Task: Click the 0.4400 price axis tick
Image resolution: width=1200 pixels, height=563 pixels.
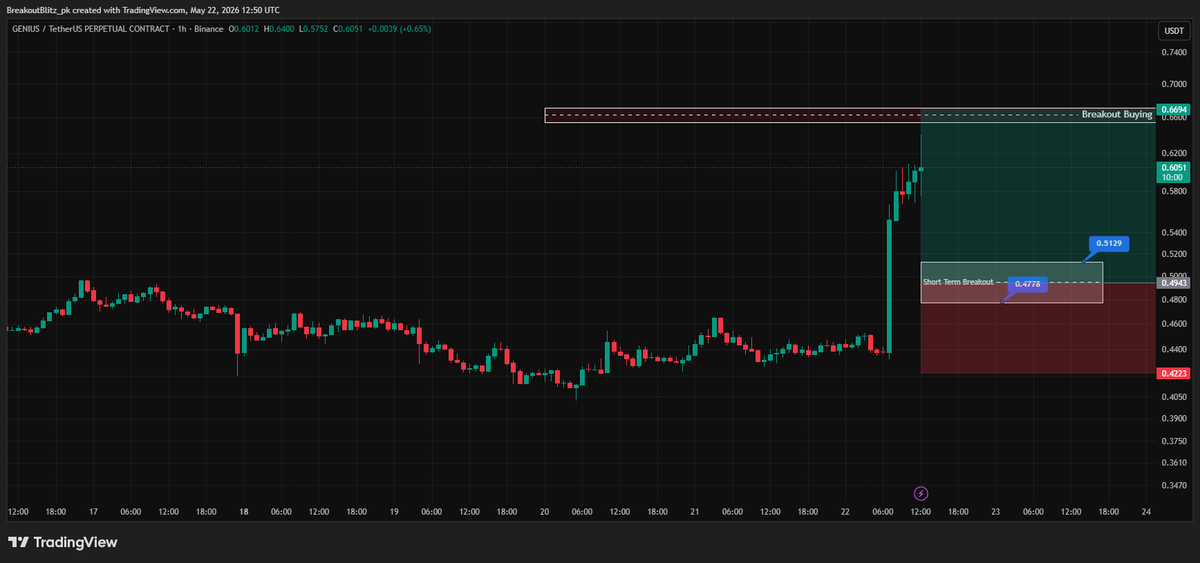Action: pos(1173,349)
